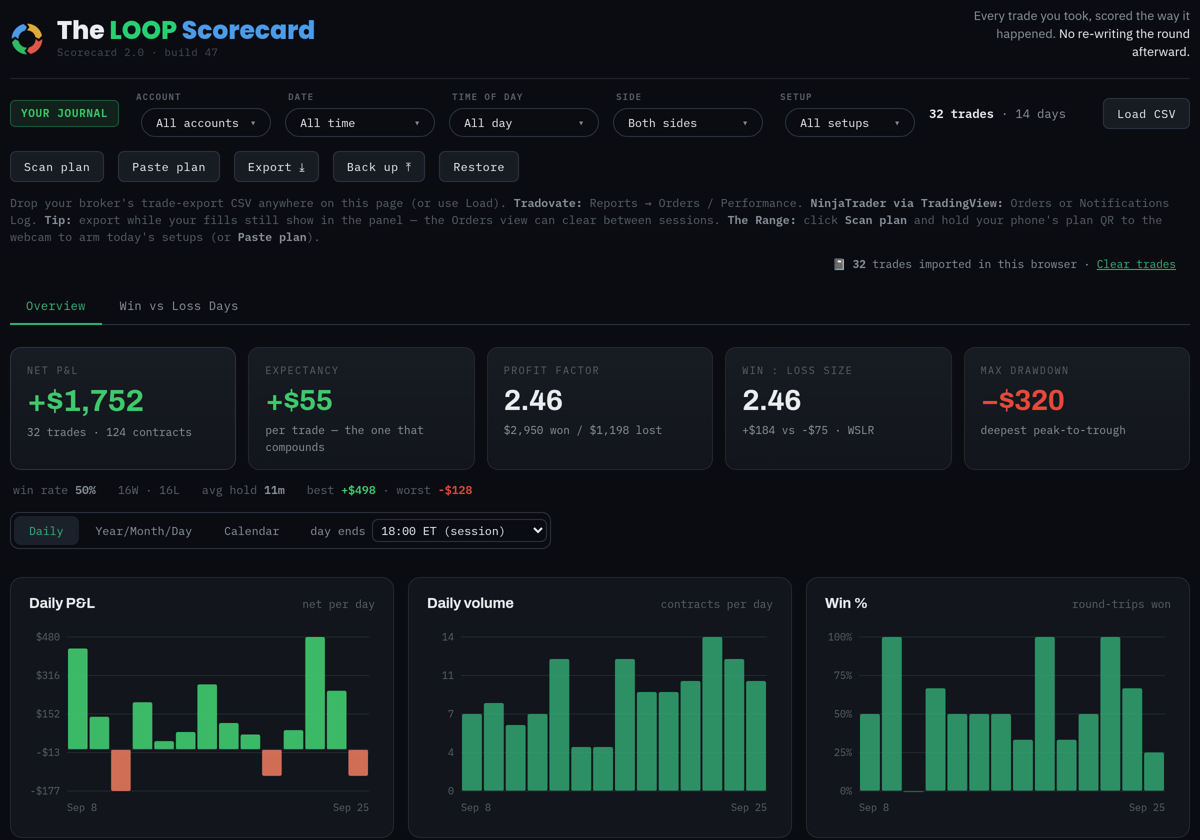Click the Clear trades link

[1136, 264]
